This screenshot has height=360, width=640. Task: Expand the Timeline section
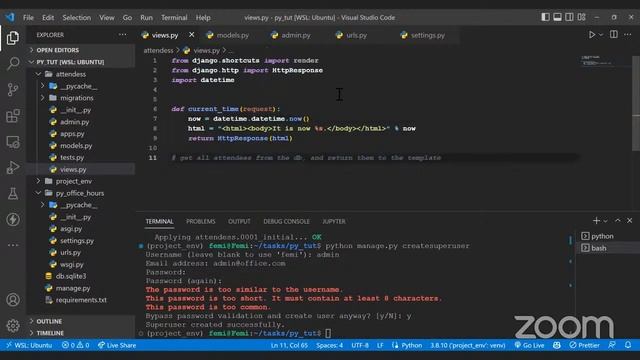pyautogui.click(x=81, y=333)
